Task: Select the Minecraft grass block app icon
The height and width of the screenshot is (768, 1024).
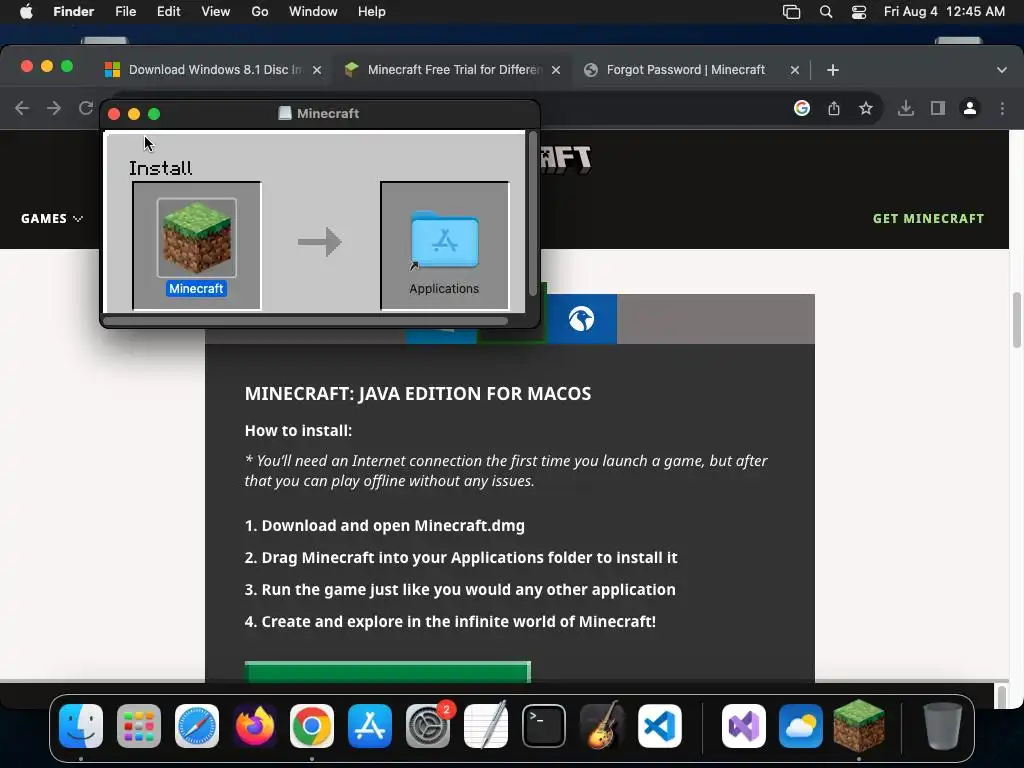Action: click(x=197, y=238)
